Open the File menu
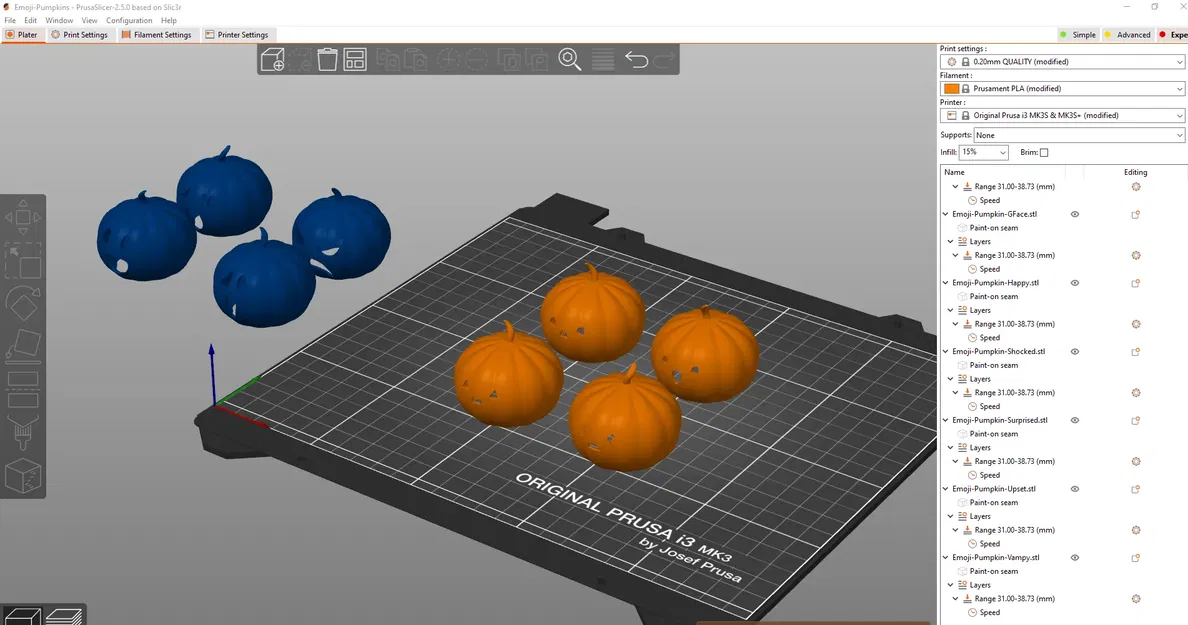The image size is (1188, 625). [10, 20]
